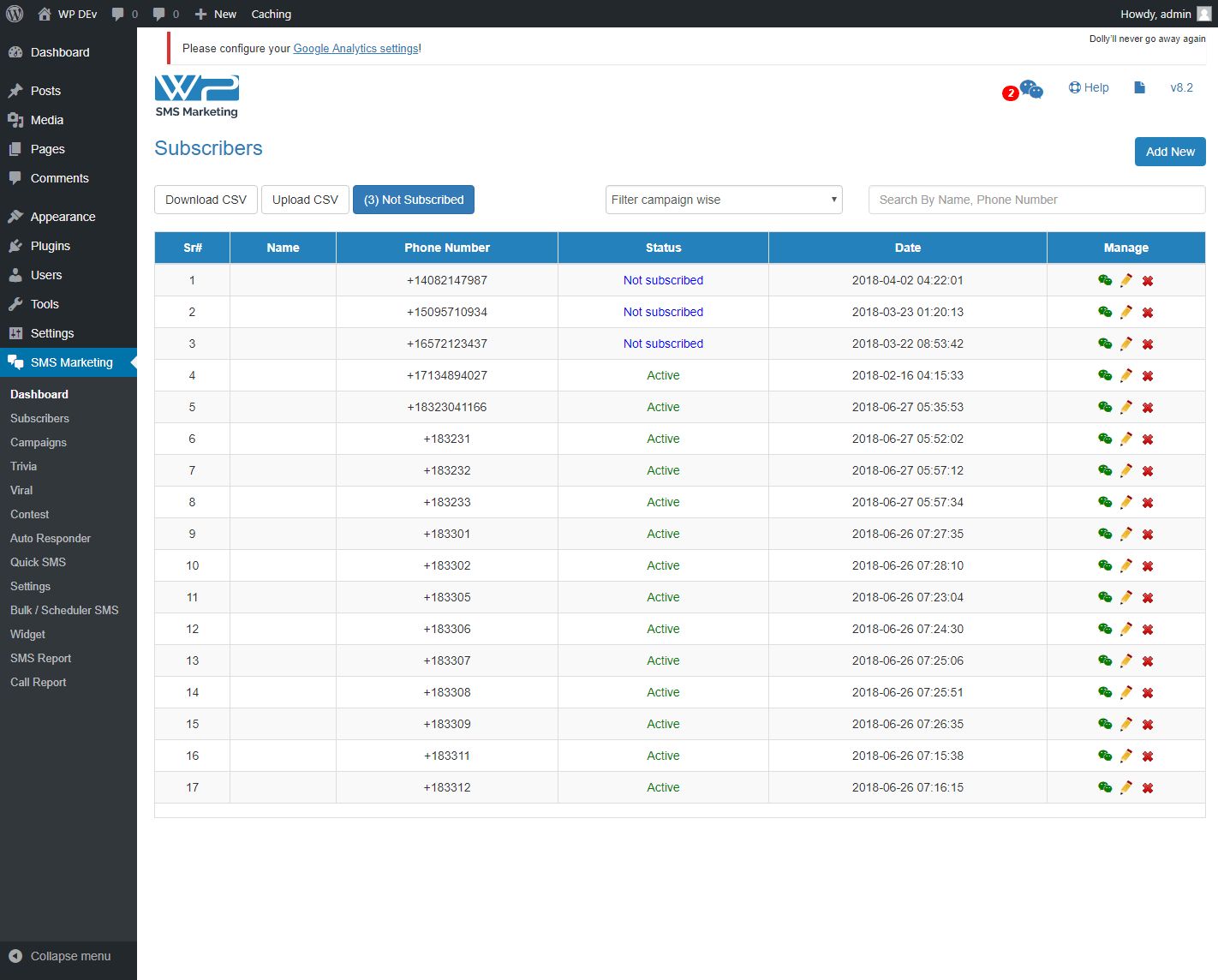
Task: Open Caching in the admin bar
Action: click(271, 14)
